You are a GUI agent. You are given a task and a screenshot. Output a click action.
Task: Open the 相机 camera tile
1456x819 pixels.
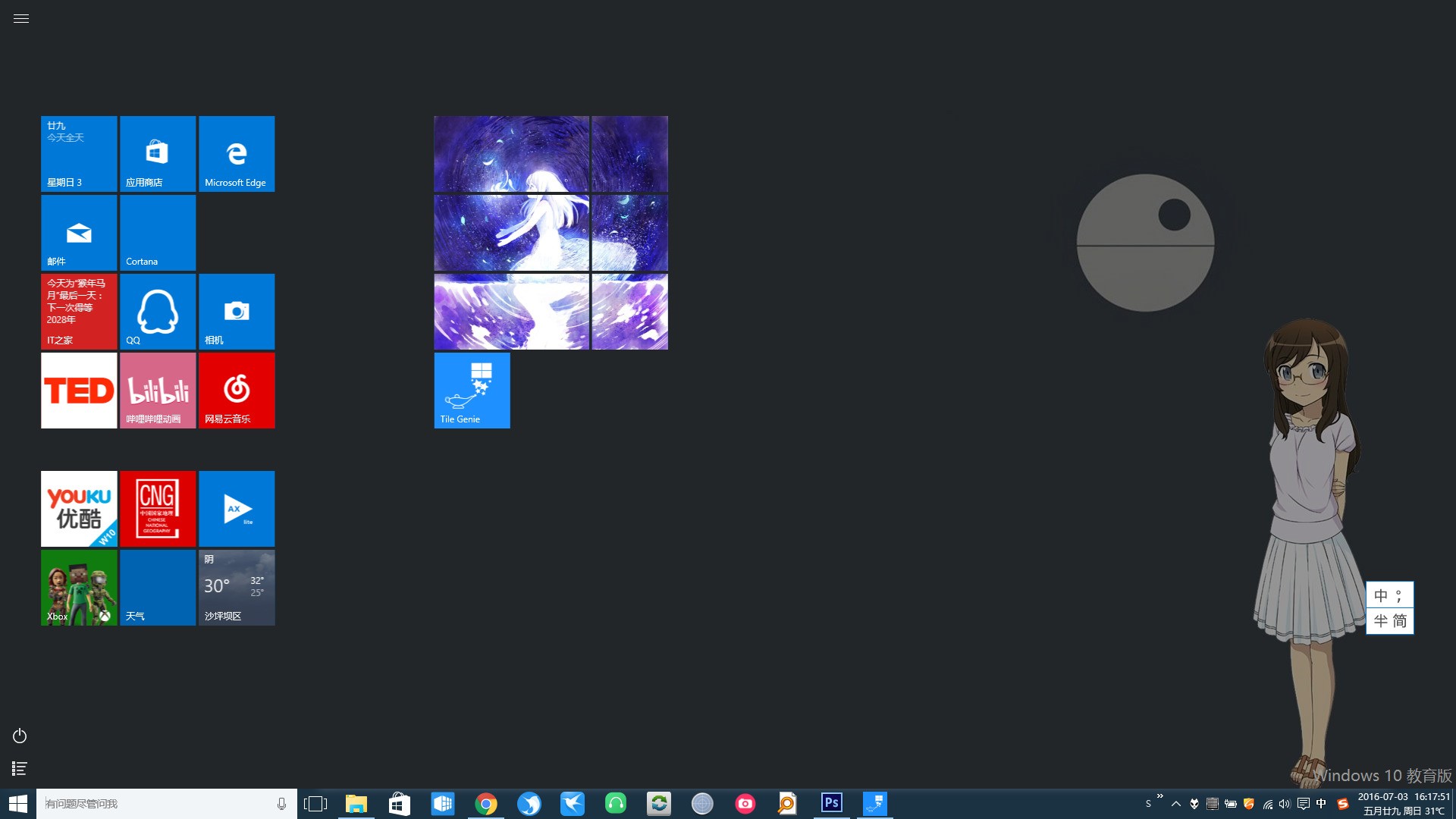click(237, 312)
